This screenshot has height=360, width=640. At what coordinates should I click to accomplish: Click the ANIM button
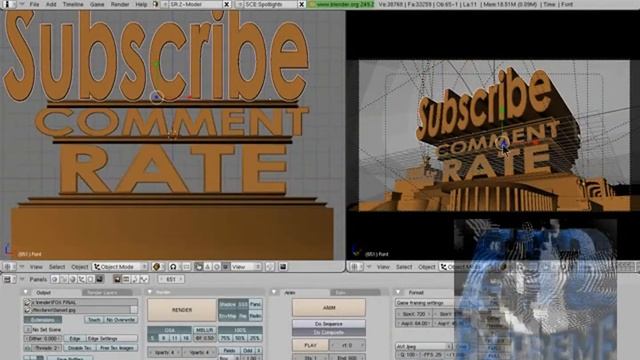(329, 308)
